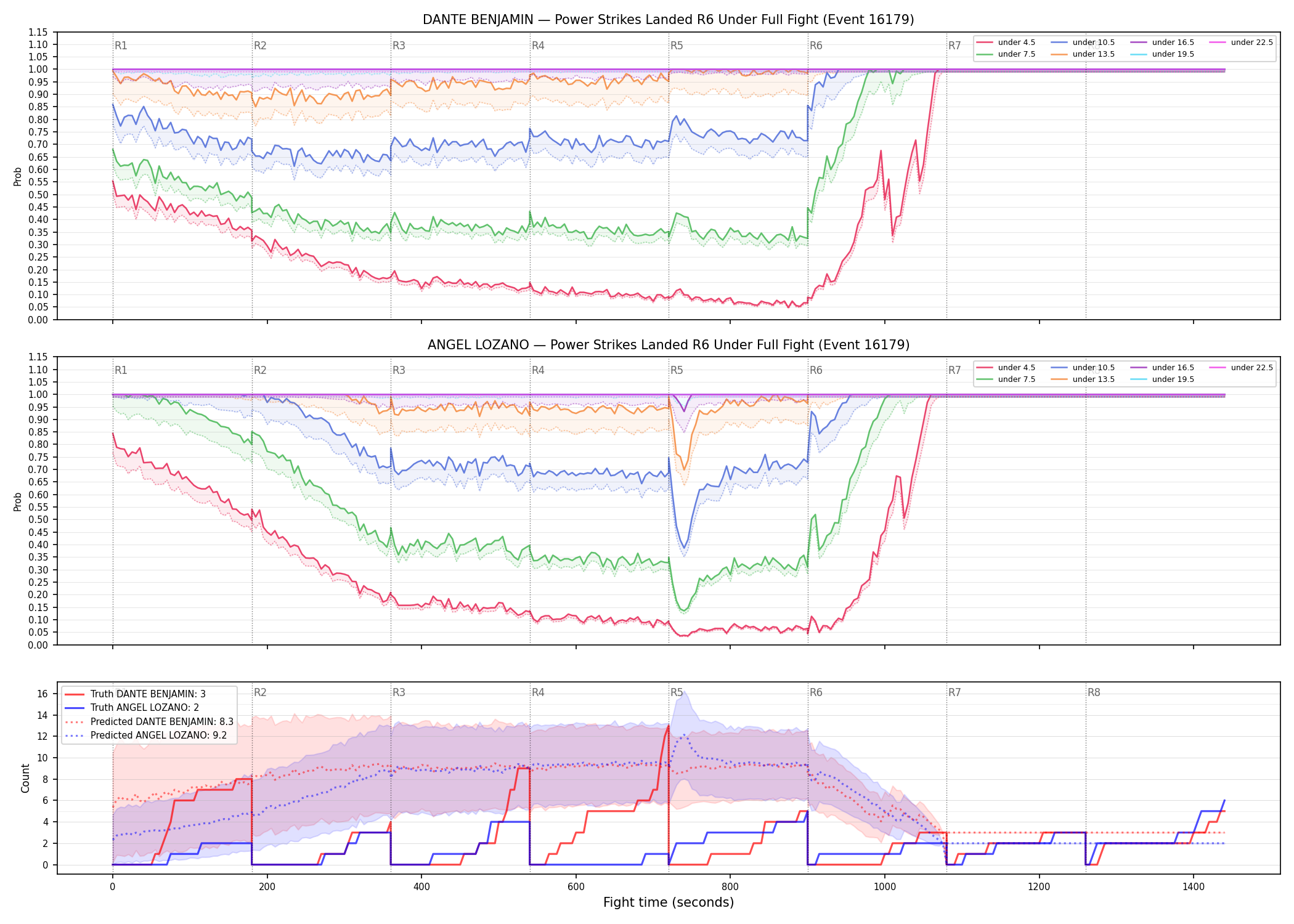
Task: Click the Angel Lozano chart title
Action: (x=669, y=345)
